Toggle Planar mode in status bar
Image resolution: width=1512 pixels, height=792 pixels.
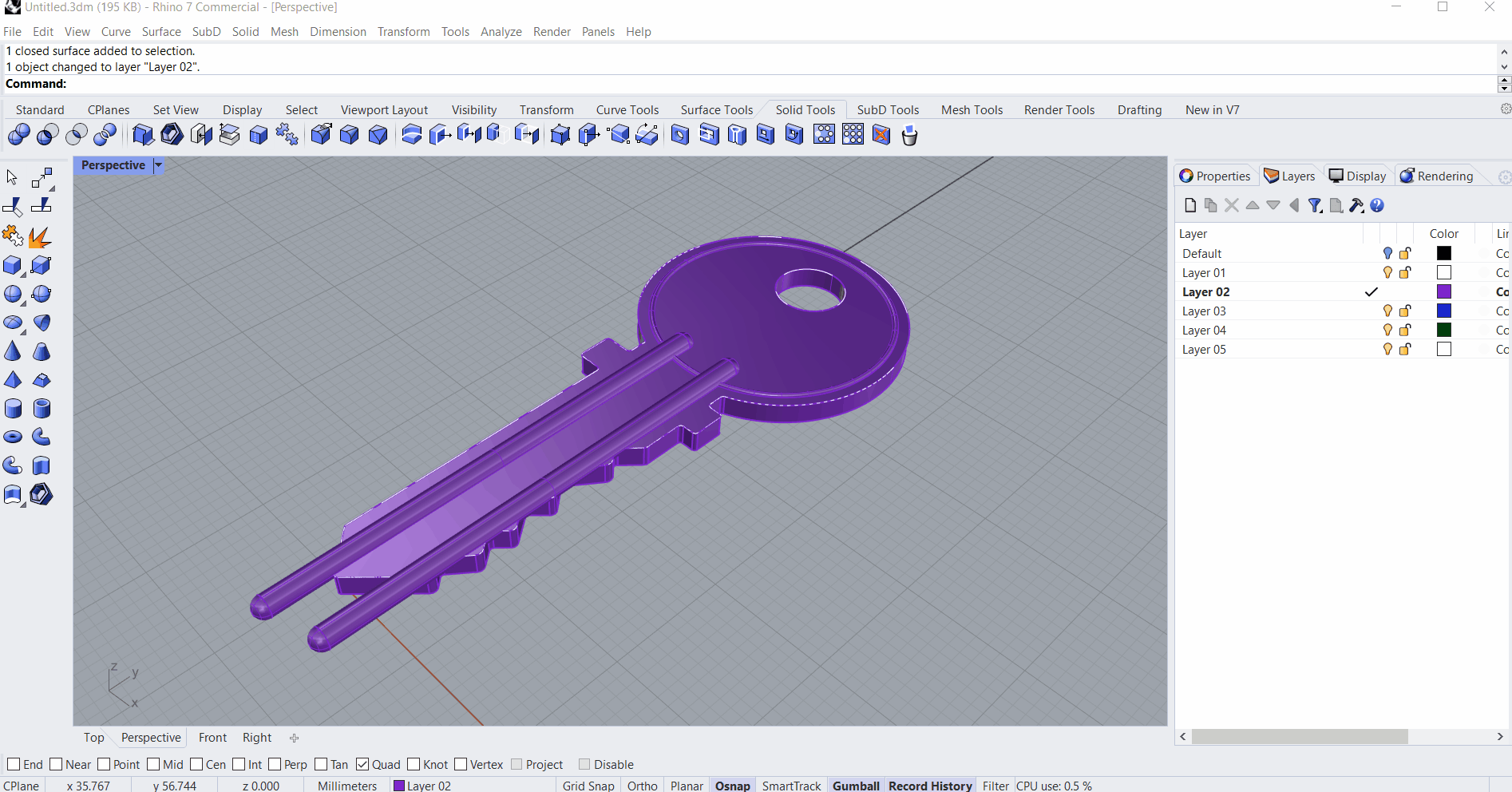[687, 786]
